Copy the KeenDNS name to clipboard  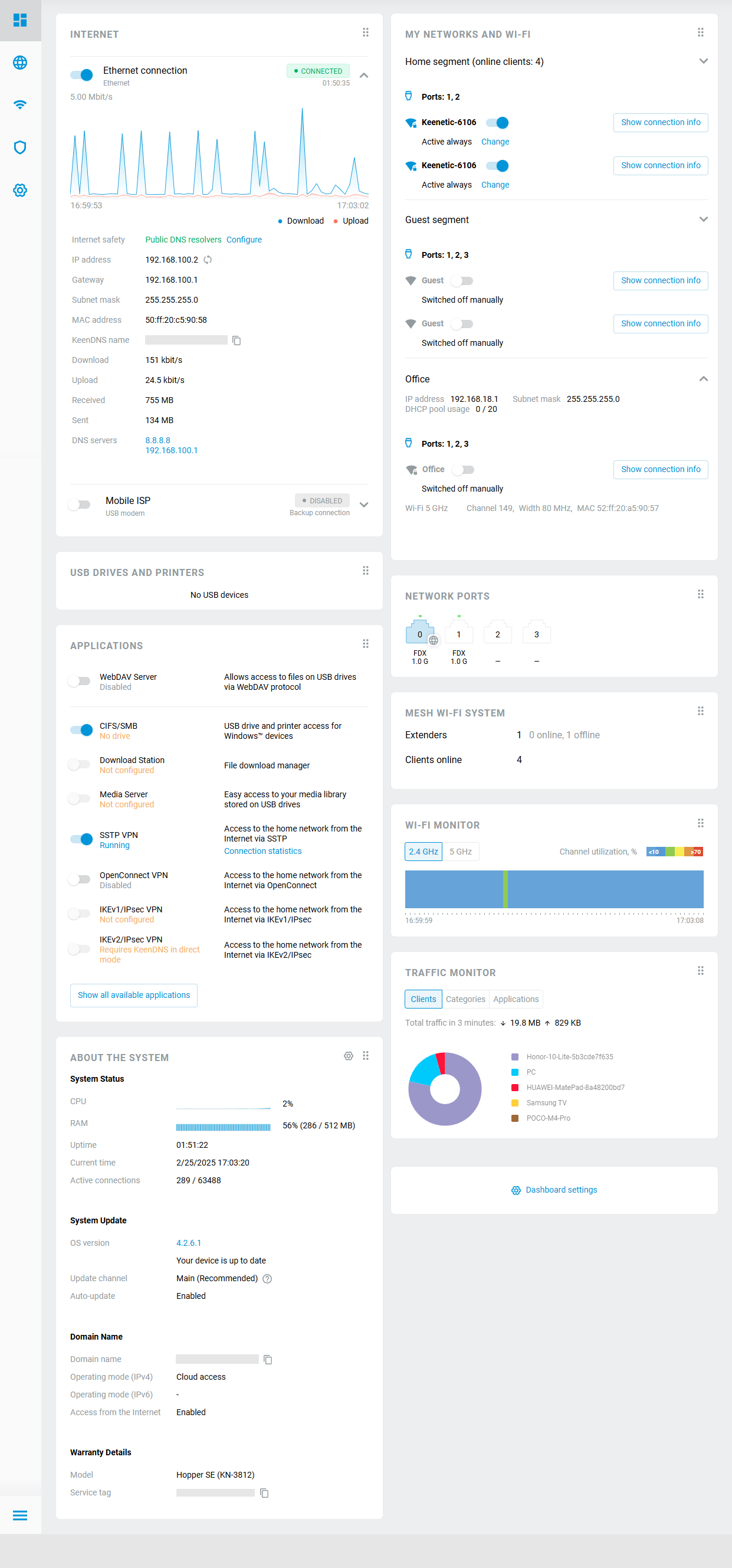(237, 341)
